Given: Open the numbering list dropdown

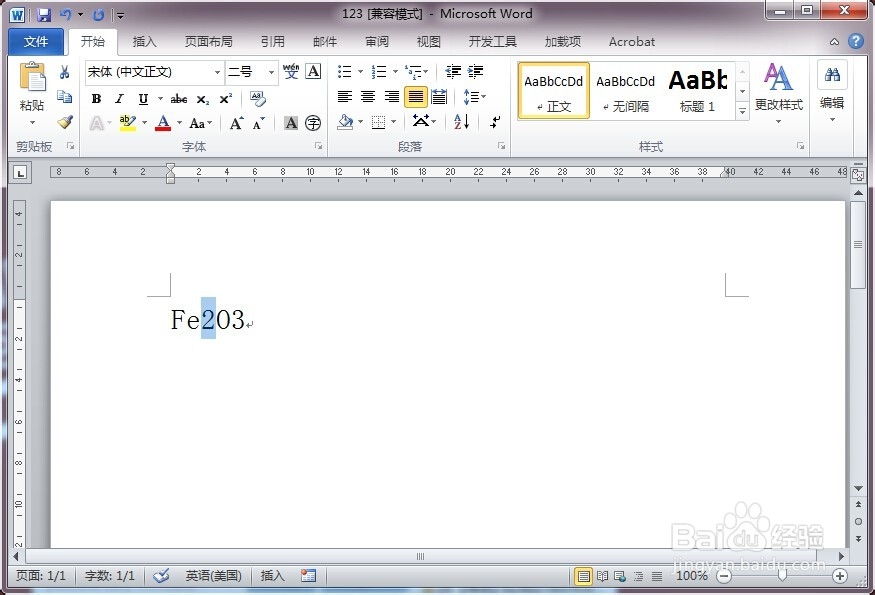Looking at the screenshot, I should click(x=395, y=71).
